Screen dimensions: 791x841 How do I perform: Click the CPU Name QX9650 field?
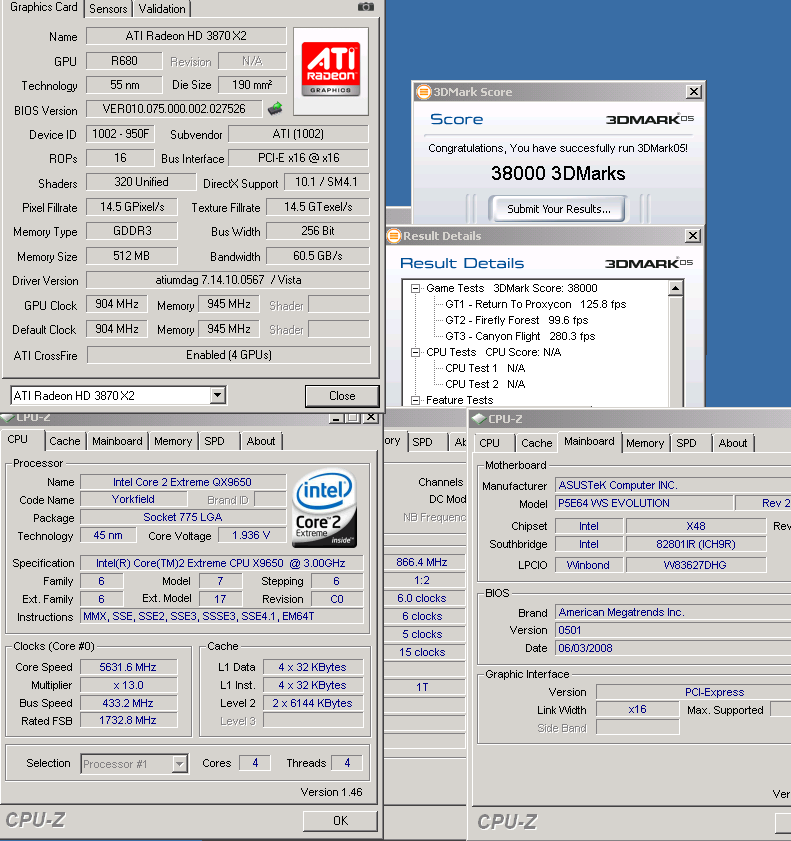(182, 482)
